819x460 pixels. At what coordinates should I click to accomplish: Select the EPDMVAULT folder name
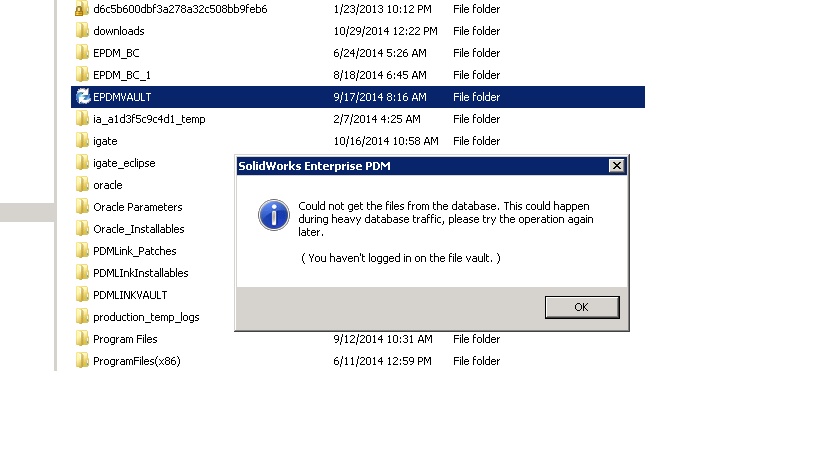[122, 97]
